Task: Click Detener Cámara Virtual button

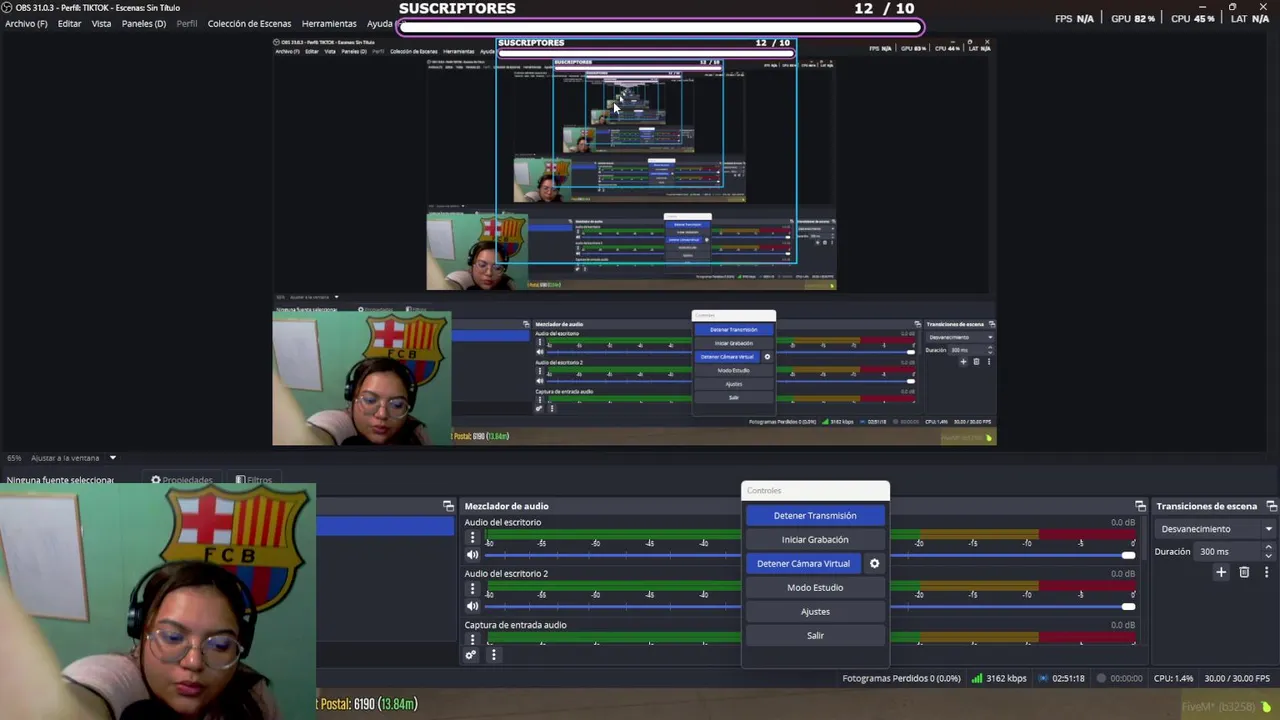Action: coord(804,563)
